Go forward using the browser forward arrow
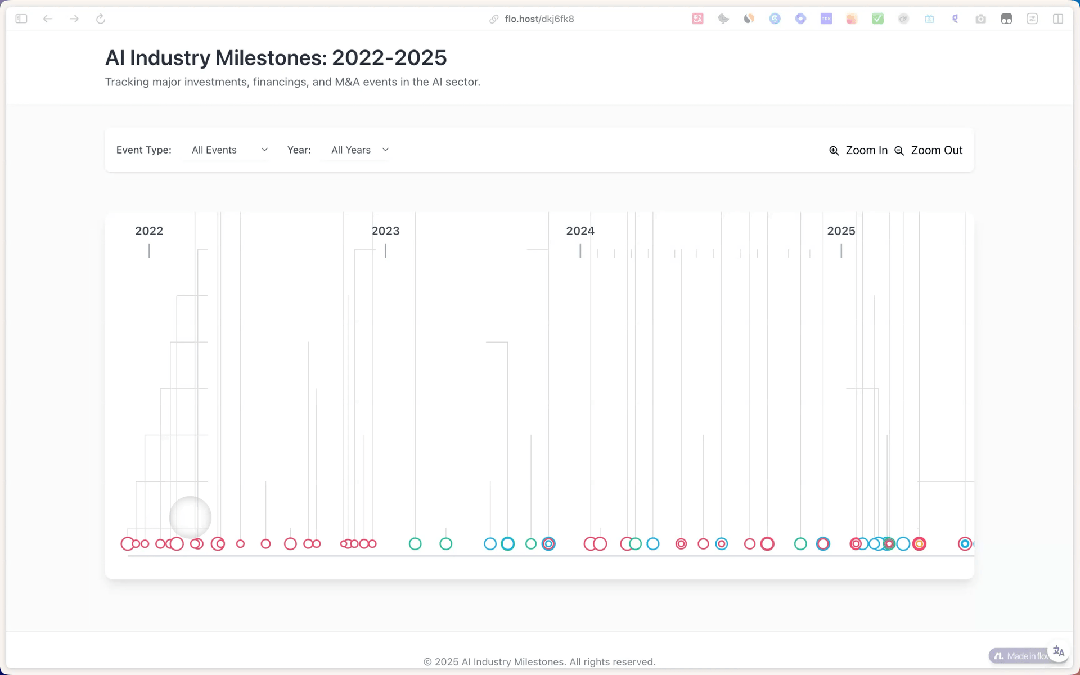 point(74,19)
